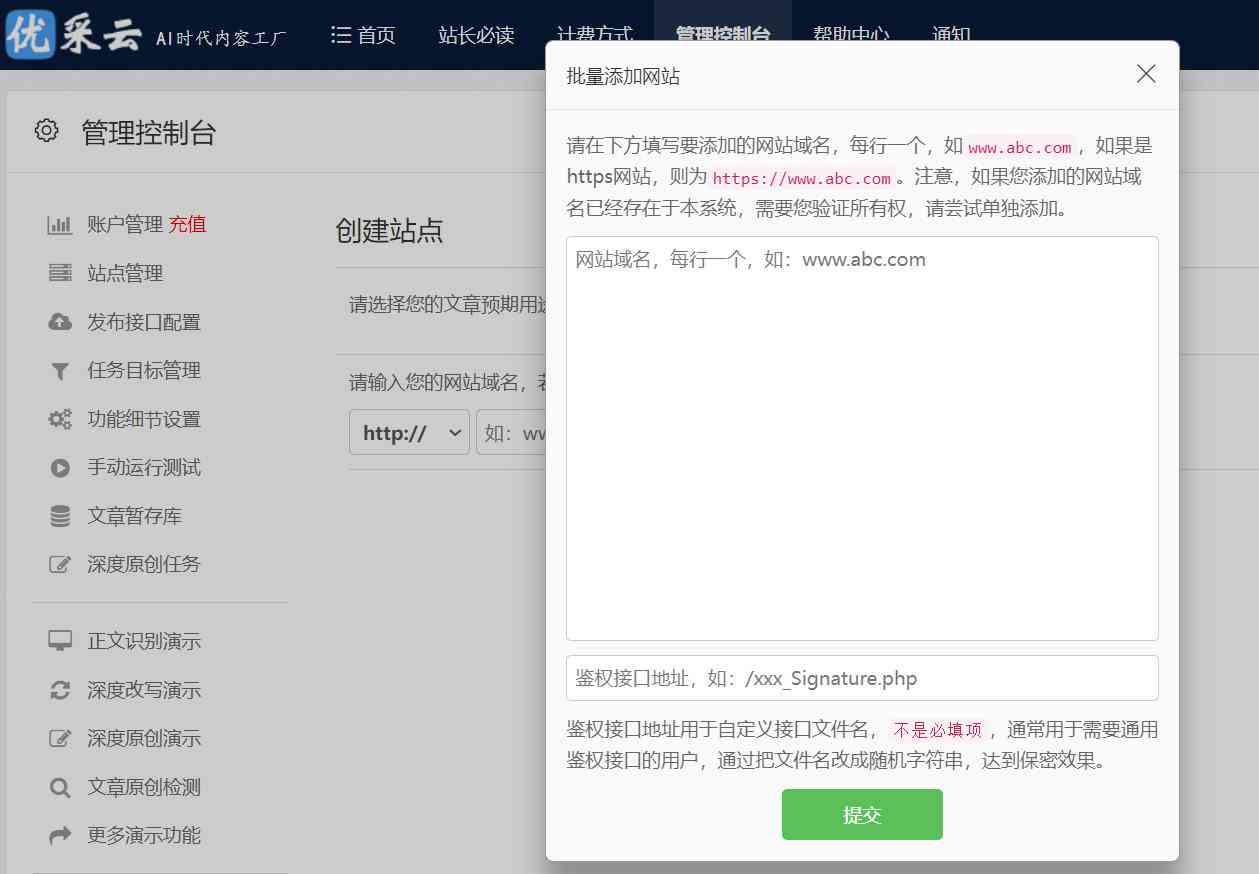
Task: Click the 不是必填项 highlighted note
Action: click(938, 730)
